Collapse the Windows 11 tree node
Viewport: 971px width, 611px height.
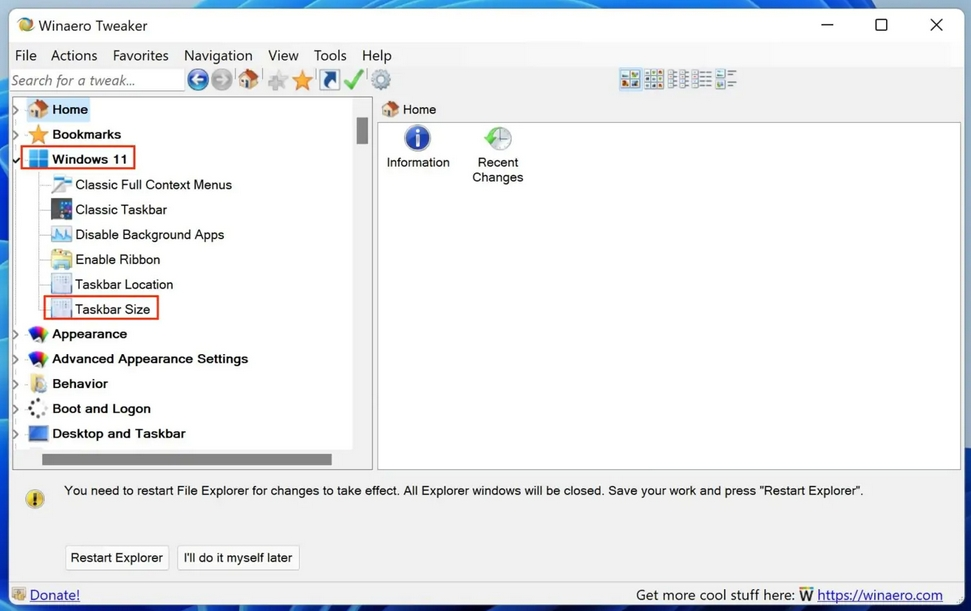pos(16,160)
